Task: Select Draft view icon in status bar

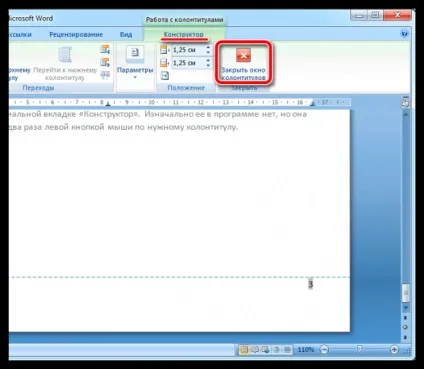Action: pos(287,350)
